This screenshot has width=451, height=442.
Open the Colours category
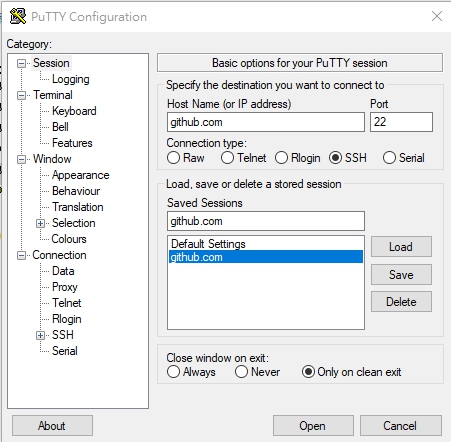tap(69, 239)
